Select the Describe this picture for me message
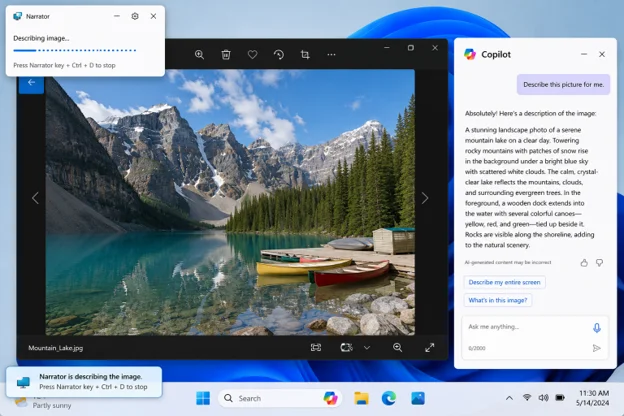The height and width of the screenshot is (416, 624). tap(563, 84)
